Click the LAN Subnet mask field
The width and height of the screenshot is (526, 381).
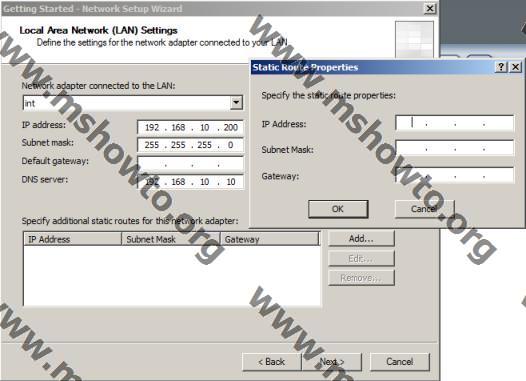point(190,145)
